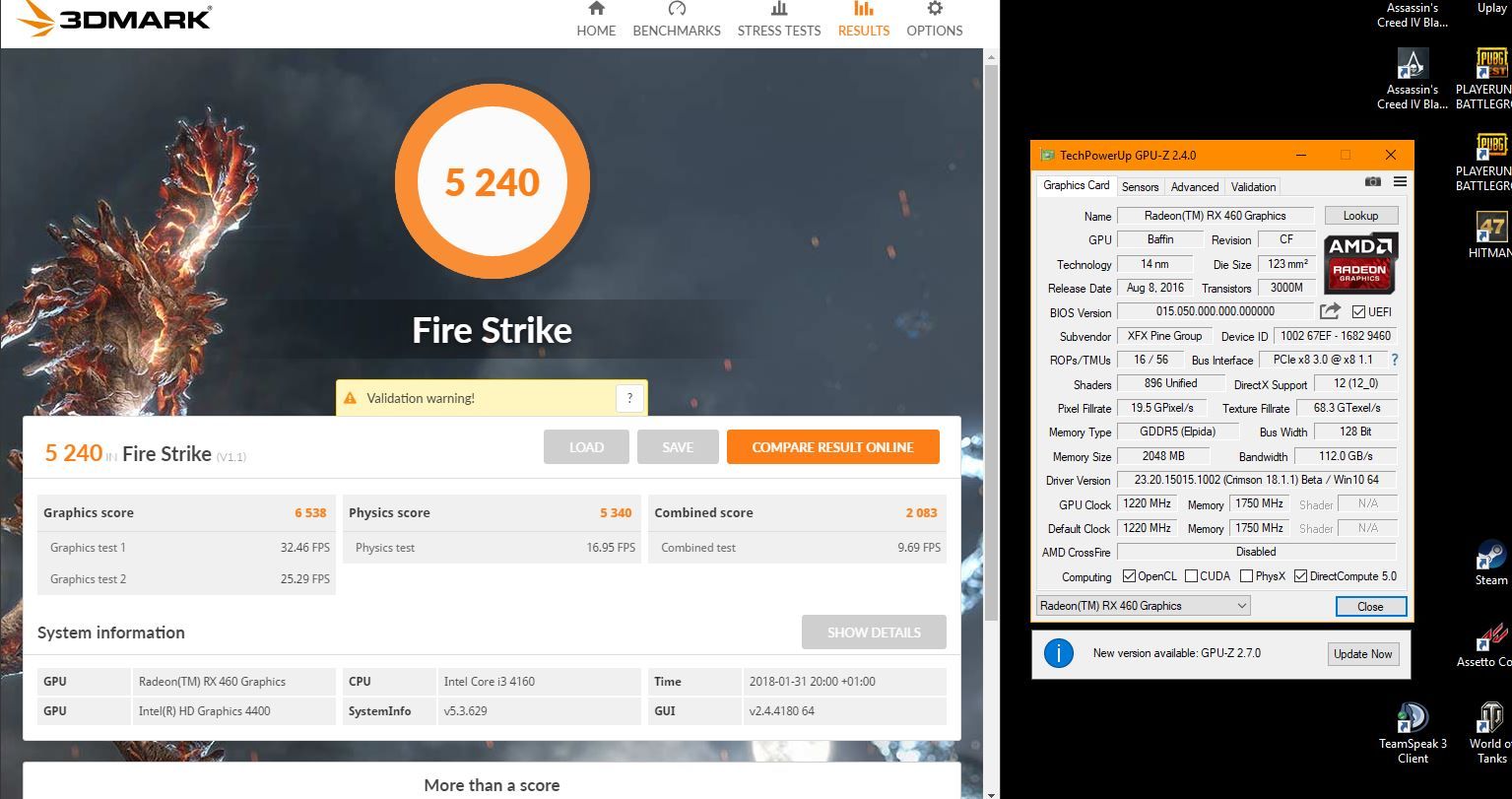This screenshot has height=799, width=1512.
Task: Switch to GPU-Z Sensors tab
Action: coord(1140,186)
